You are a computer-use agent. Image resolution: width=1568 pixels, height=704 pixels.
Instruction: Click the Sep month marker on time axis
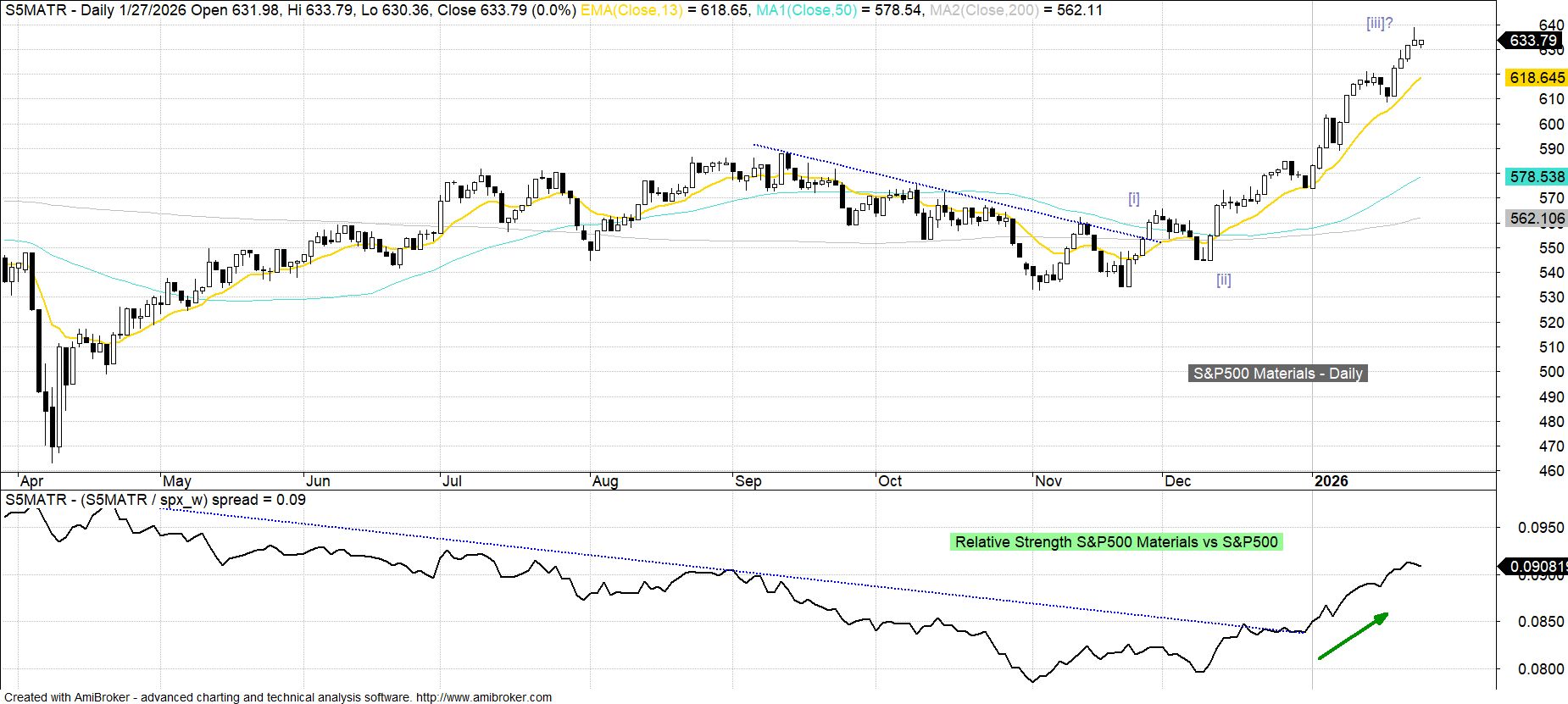[x=748, y=481]
